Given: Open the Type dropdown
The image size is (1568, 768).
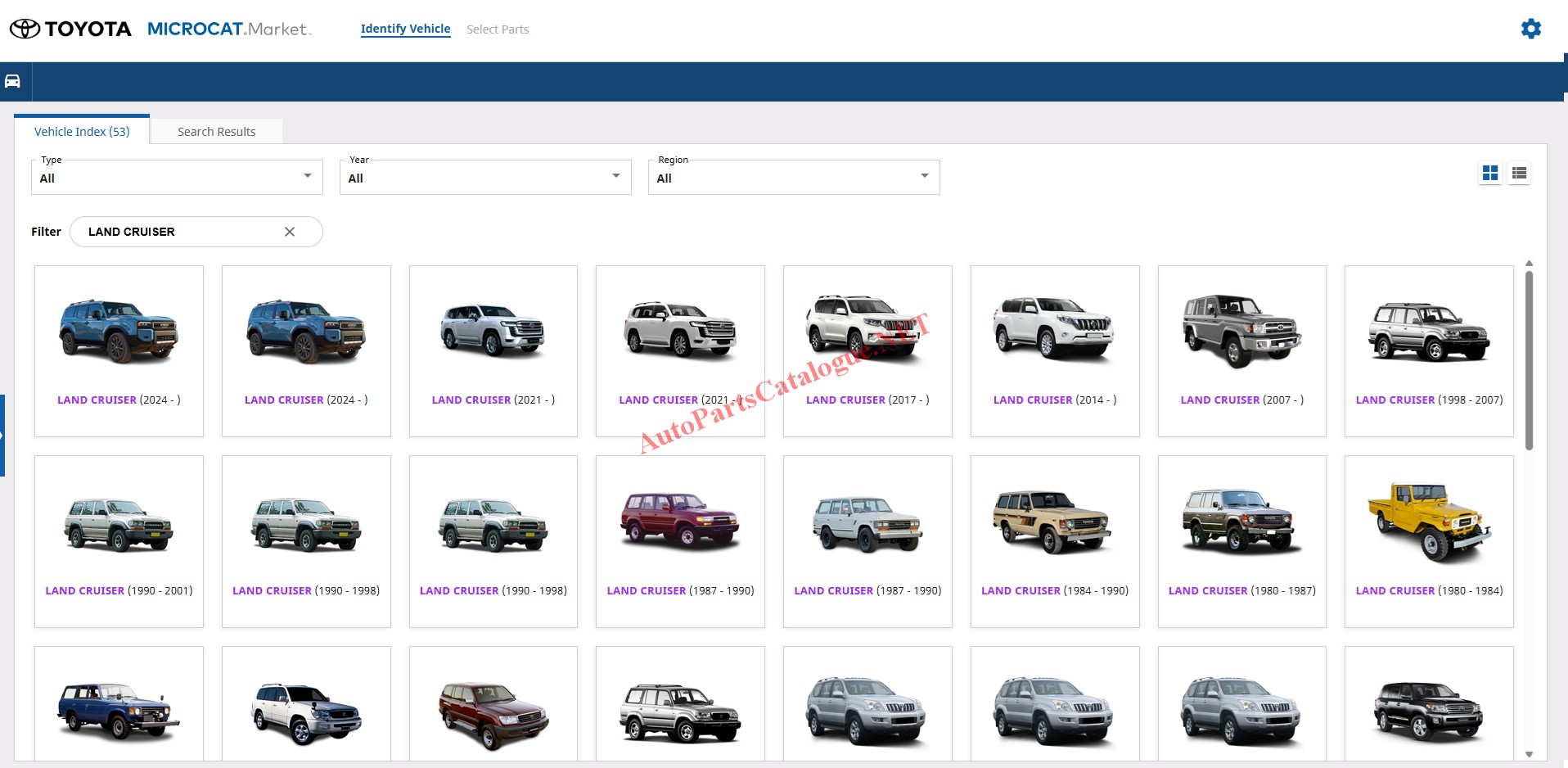Looking at the screenshot, I should point(177,178).
